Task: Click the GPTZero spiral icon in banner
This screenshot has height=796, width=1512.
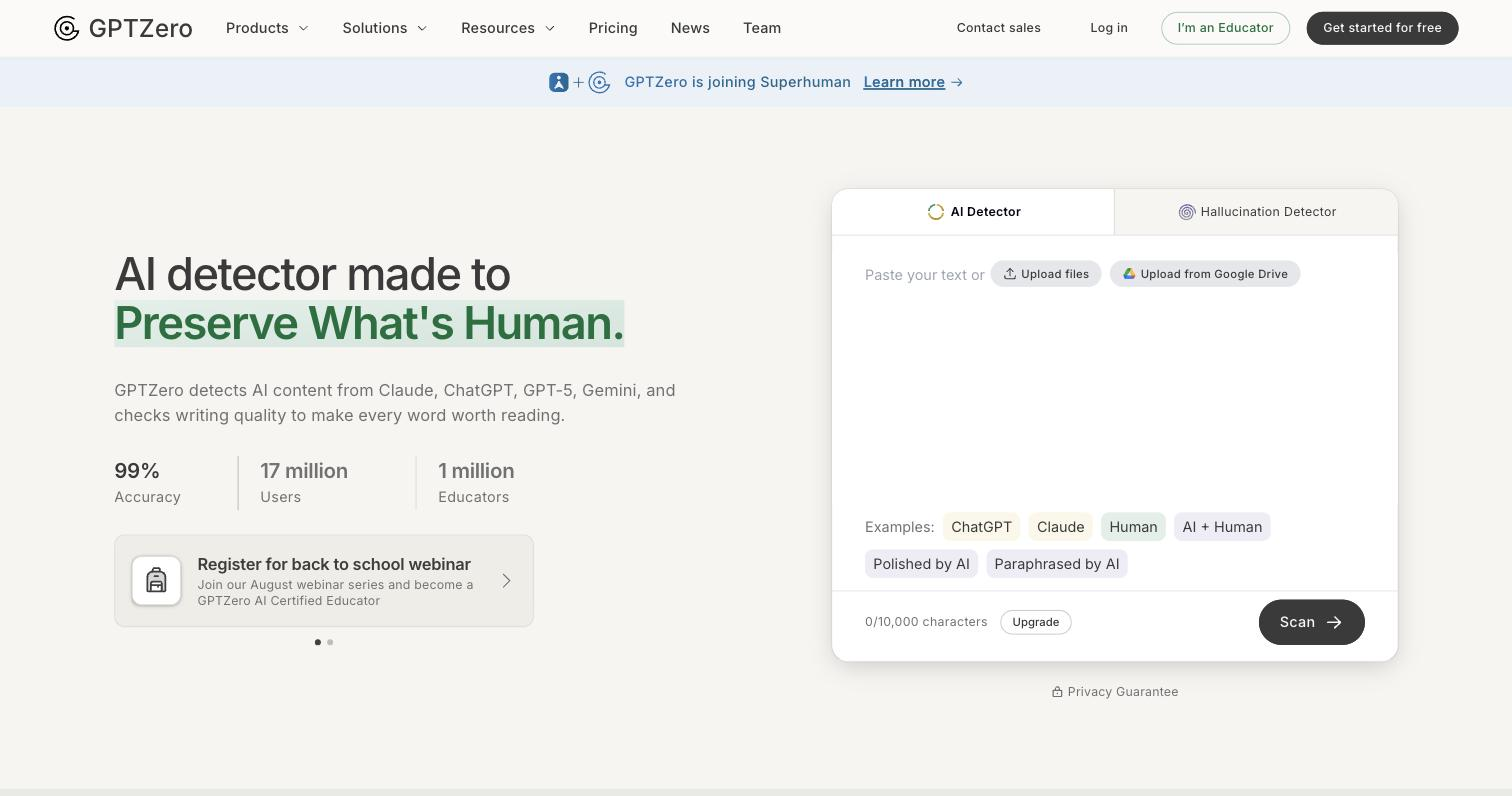Action: pyautogui.click(x=599, y=82)
